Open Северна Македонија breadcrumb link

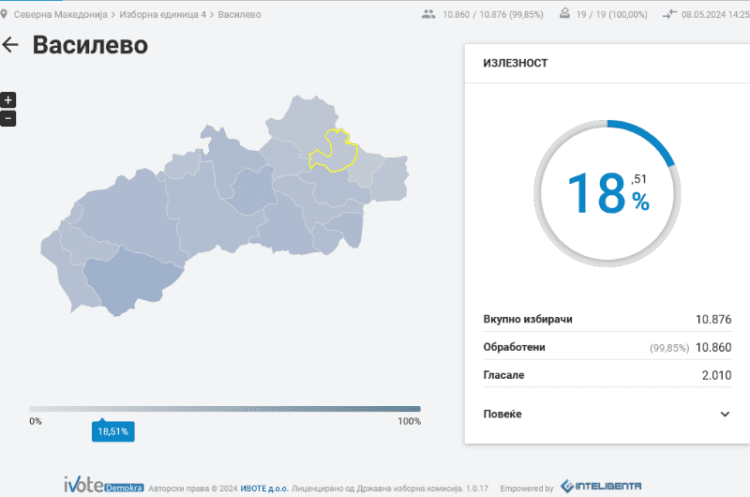point(60,15)
